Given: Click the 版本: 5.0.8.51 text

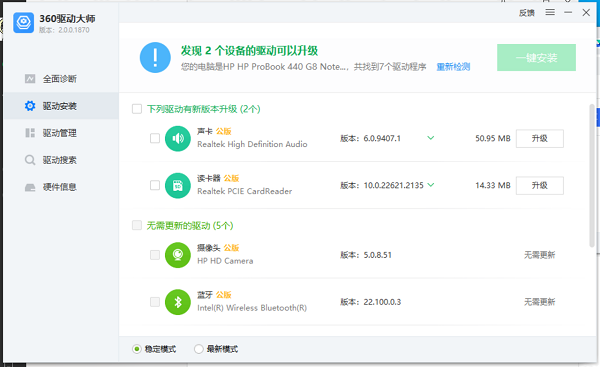Looking at the screenshot, I should click(x=366, y=255).
